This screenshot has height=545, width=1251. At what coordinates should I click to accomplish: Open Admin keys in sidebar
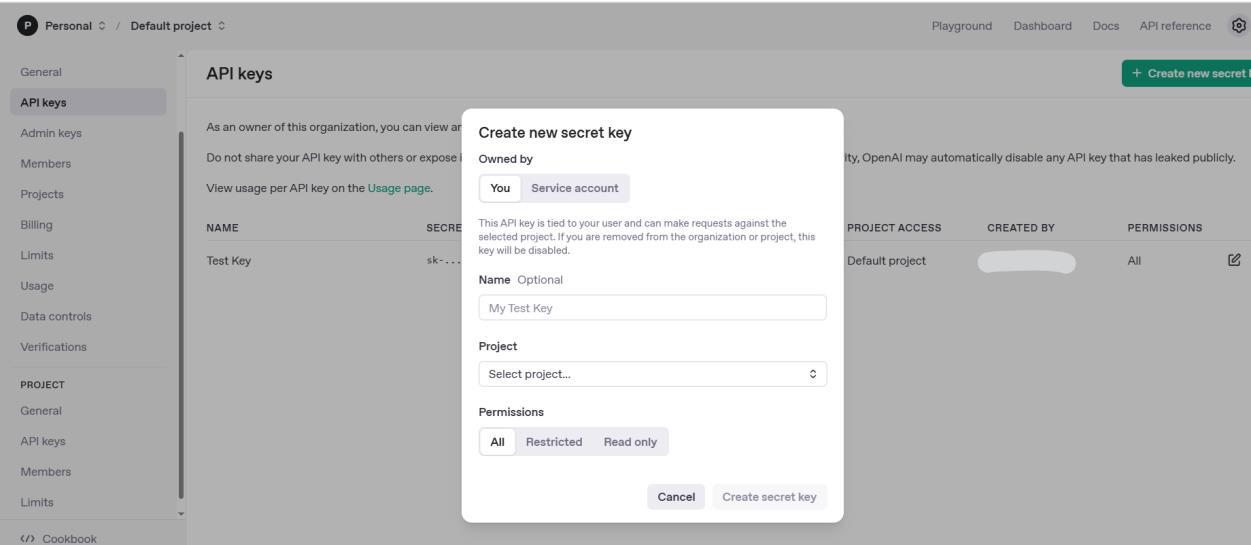88,133
